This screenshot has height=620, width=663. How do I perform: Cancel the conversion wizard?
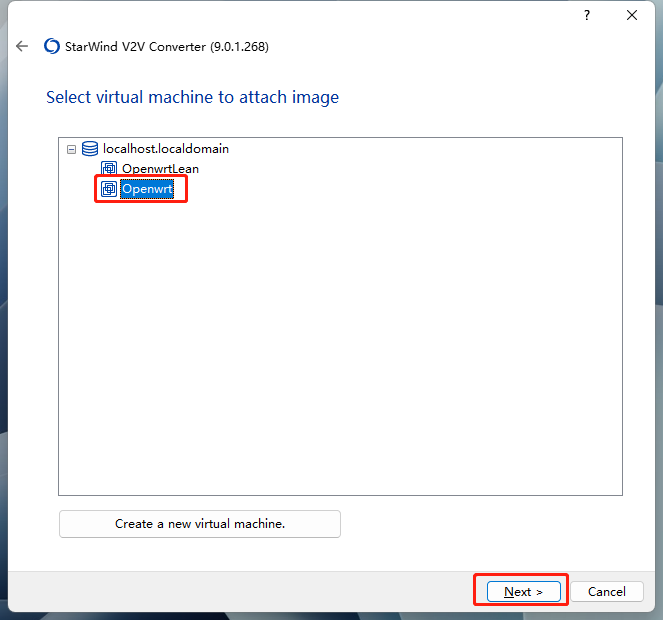(x=606, y=591)
